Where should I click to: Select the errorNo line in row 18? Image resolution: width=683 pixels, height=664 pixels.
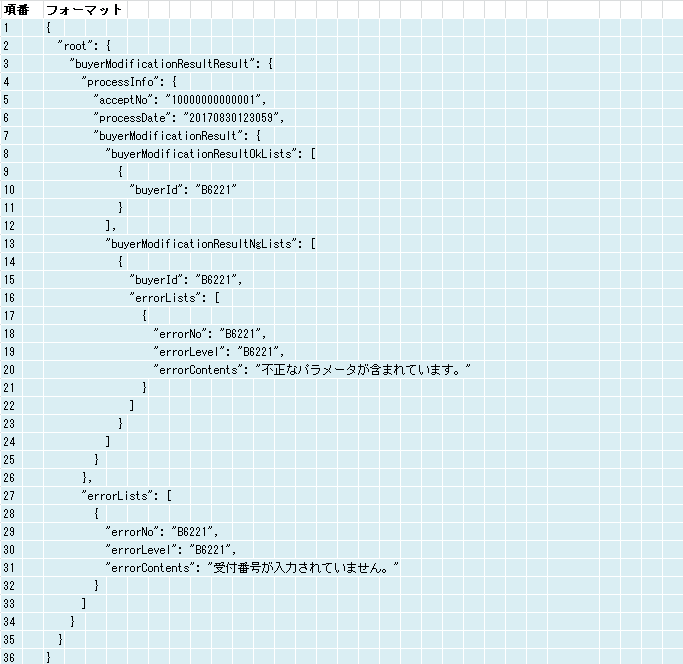click(x=210, y=334)
